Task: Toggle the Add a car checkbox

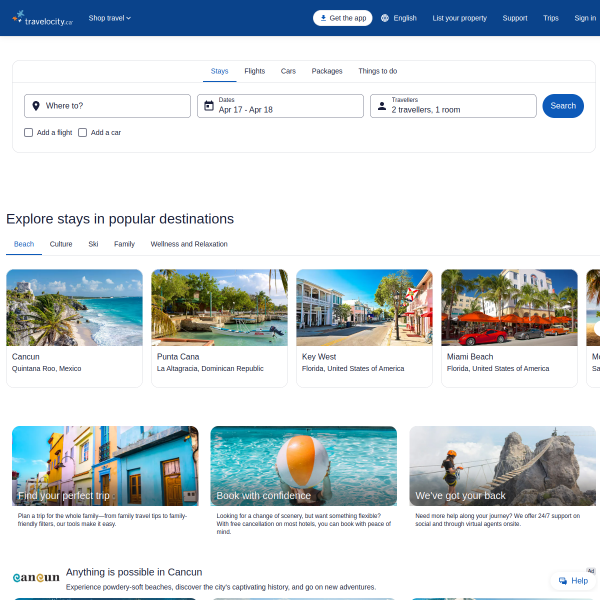Action: click(x=82, y=132)
